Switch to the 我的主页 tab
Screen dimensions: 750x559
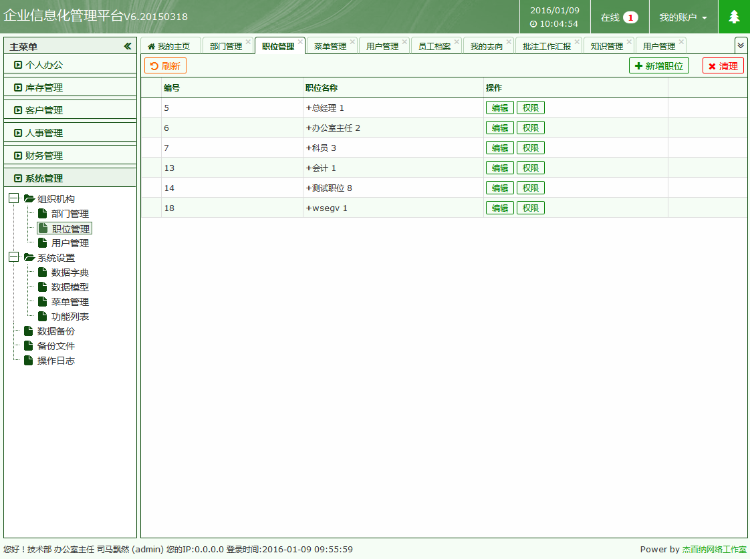169,46
